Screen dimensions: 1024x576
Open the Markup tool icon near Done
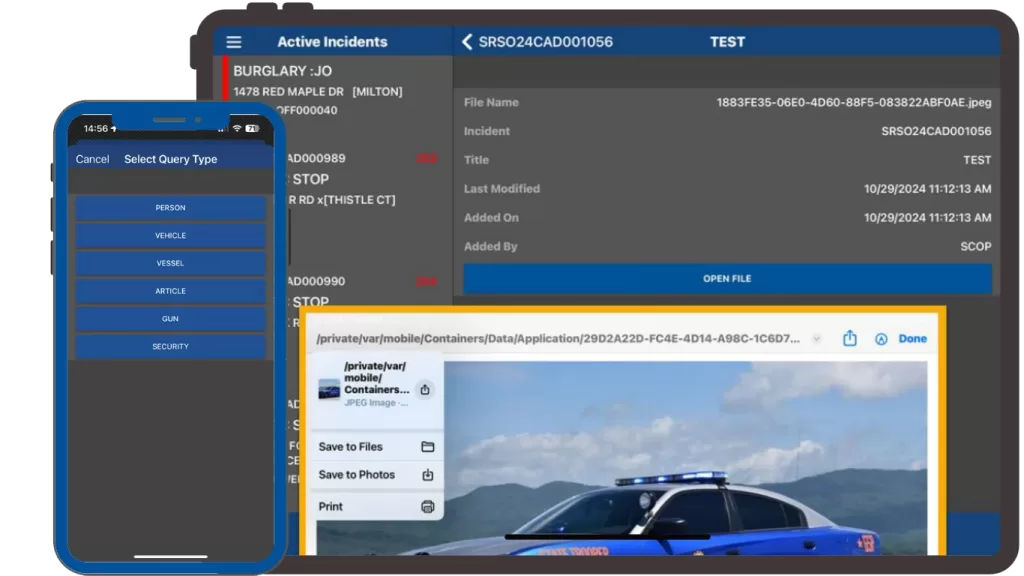click(x=880, y=338)
